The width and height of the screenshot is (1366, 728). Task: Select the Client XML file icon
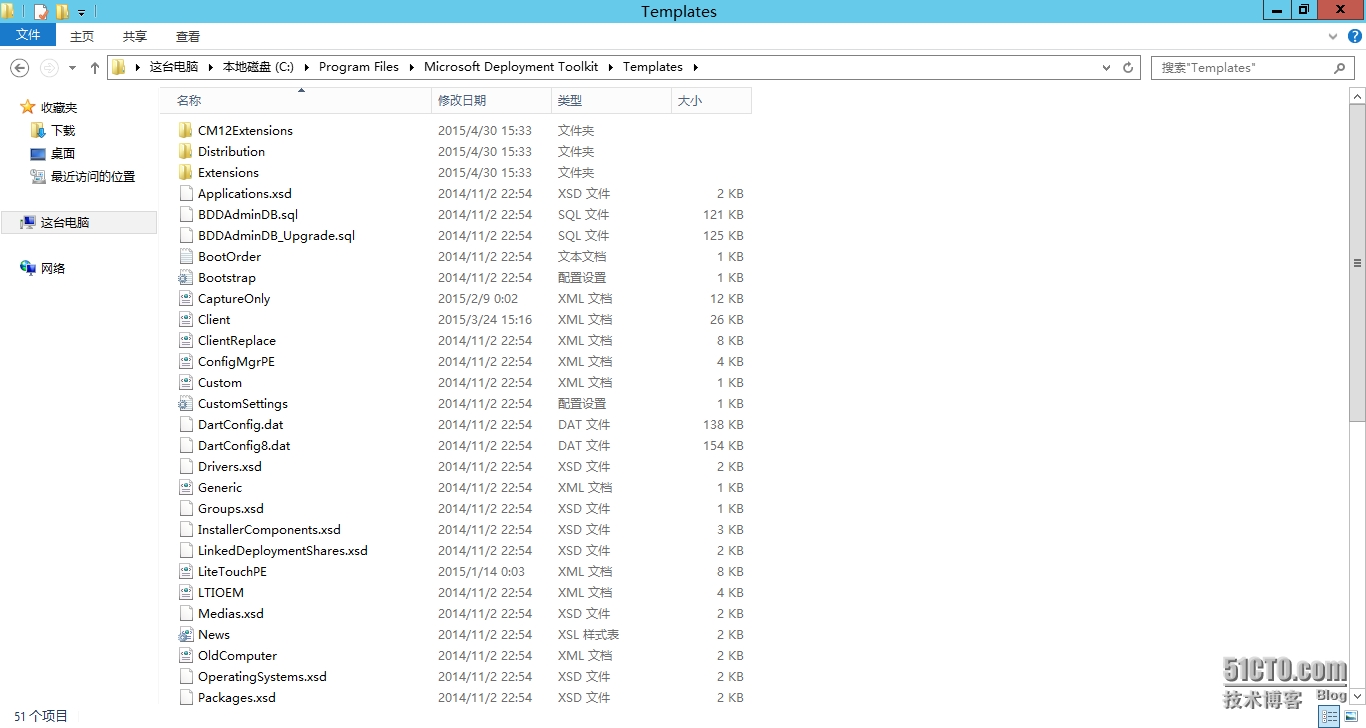(185, 319)
